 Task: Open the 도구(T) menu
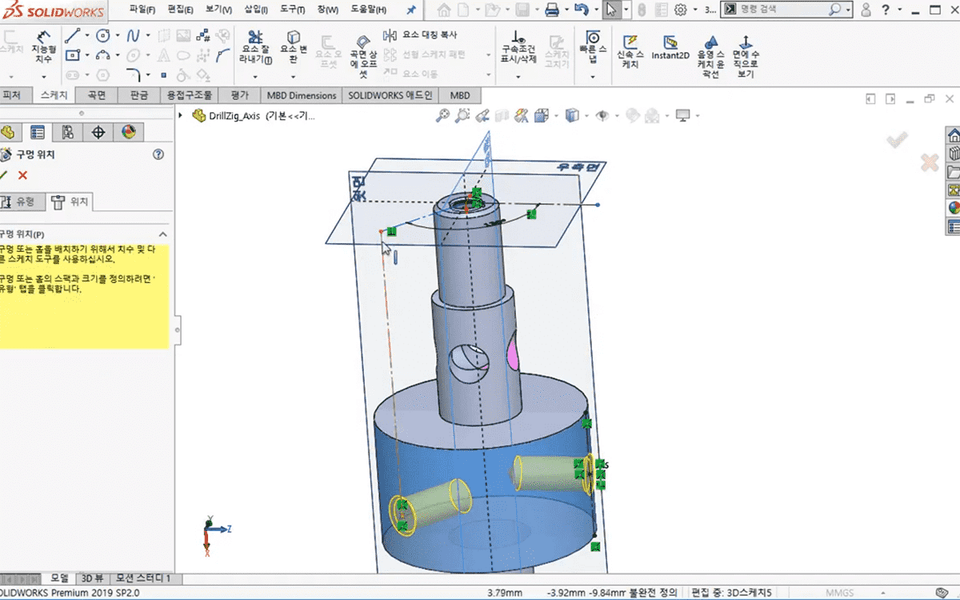pos(293,9)
